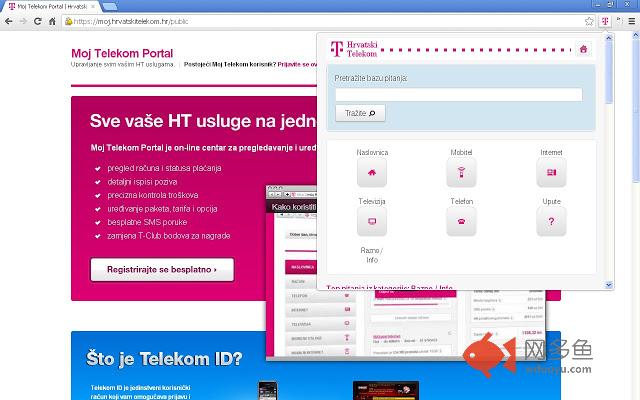Click the browser forward arrow

coord(23,21)
